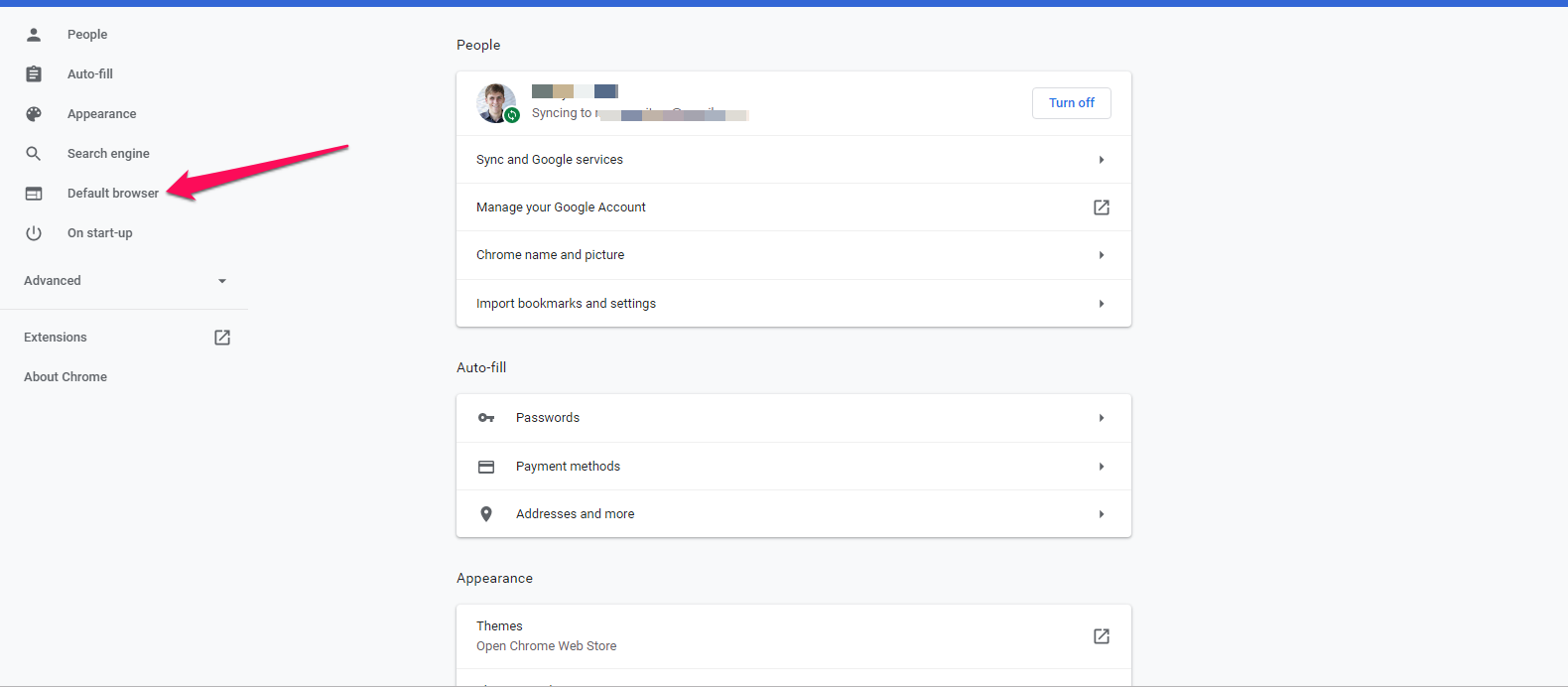Open Sync and Google services arrow
The width and height of the screenshot is (1568, 688).
[1102, 160]
